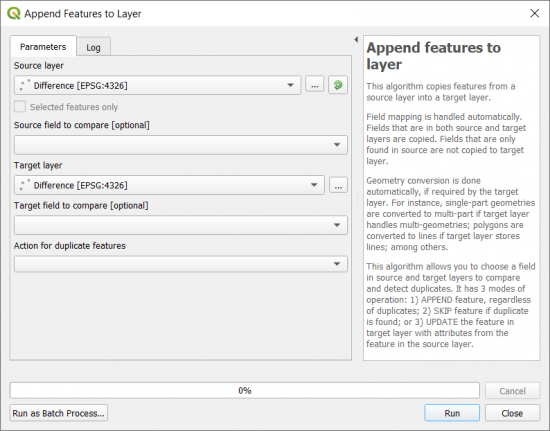The image size is (550, 431).
Task: Click the point layer icon in Source layer
Action: (25, 85)
